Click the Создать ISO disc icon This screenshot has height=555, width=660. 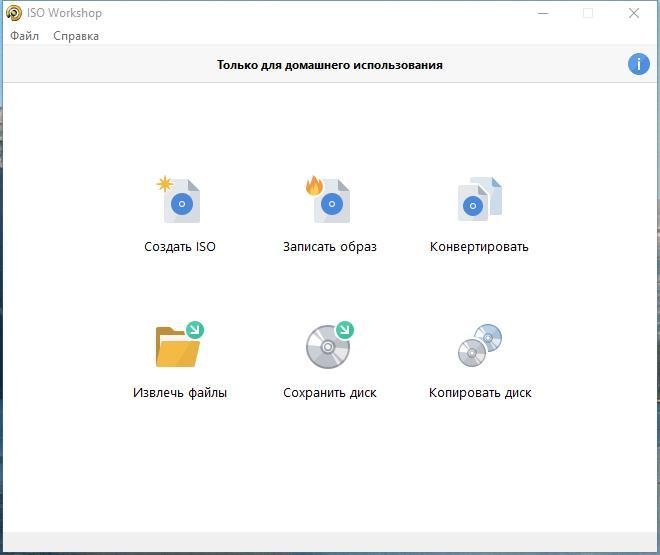[180, 201]
